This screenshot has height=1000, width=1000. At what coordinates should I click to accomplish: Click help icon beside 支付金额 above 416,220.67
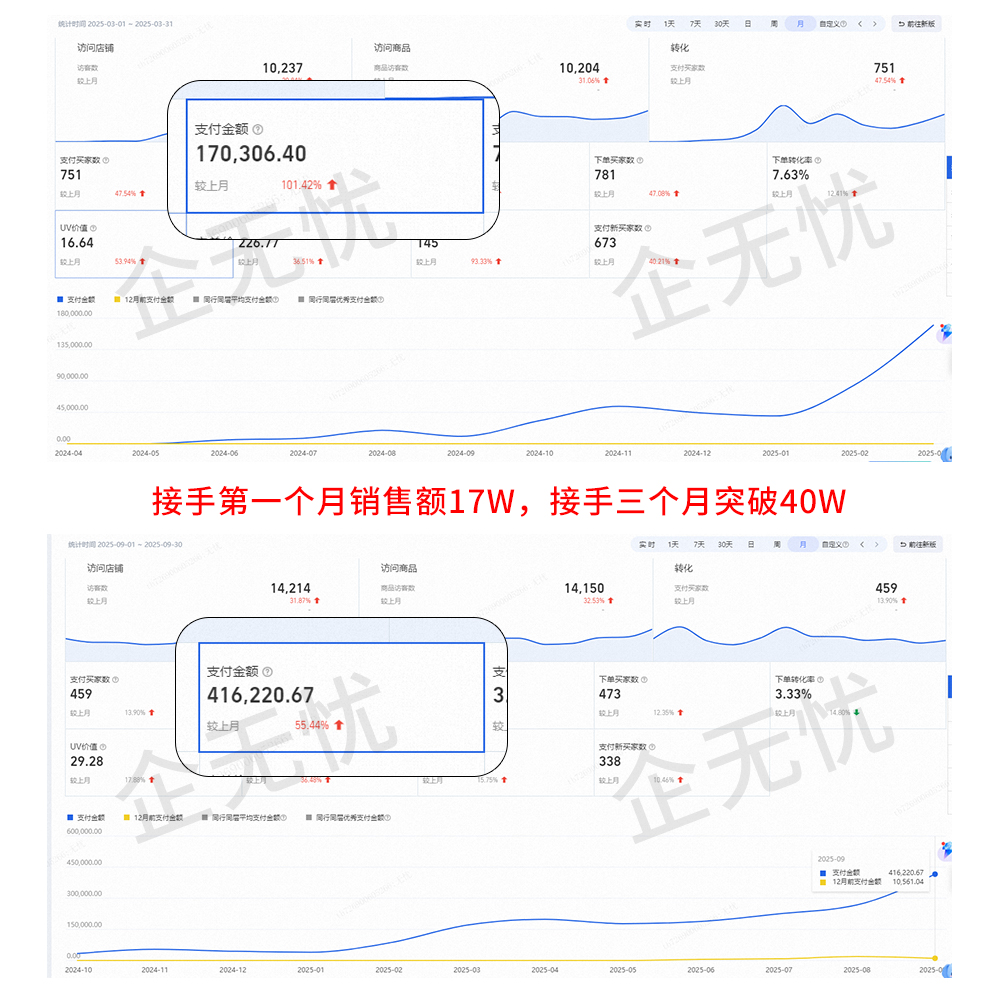[267, 673]
